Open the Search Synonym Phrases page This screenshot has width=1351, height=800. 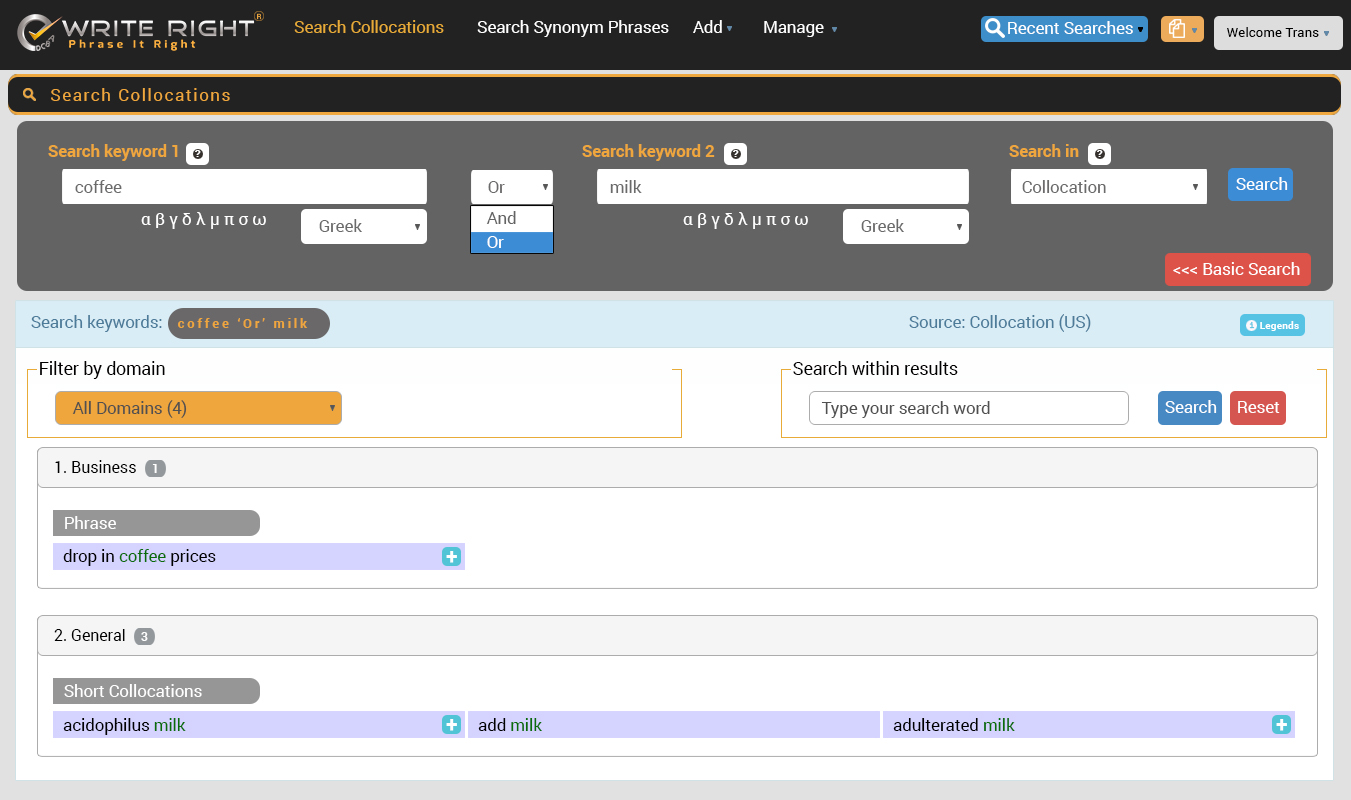572,28
